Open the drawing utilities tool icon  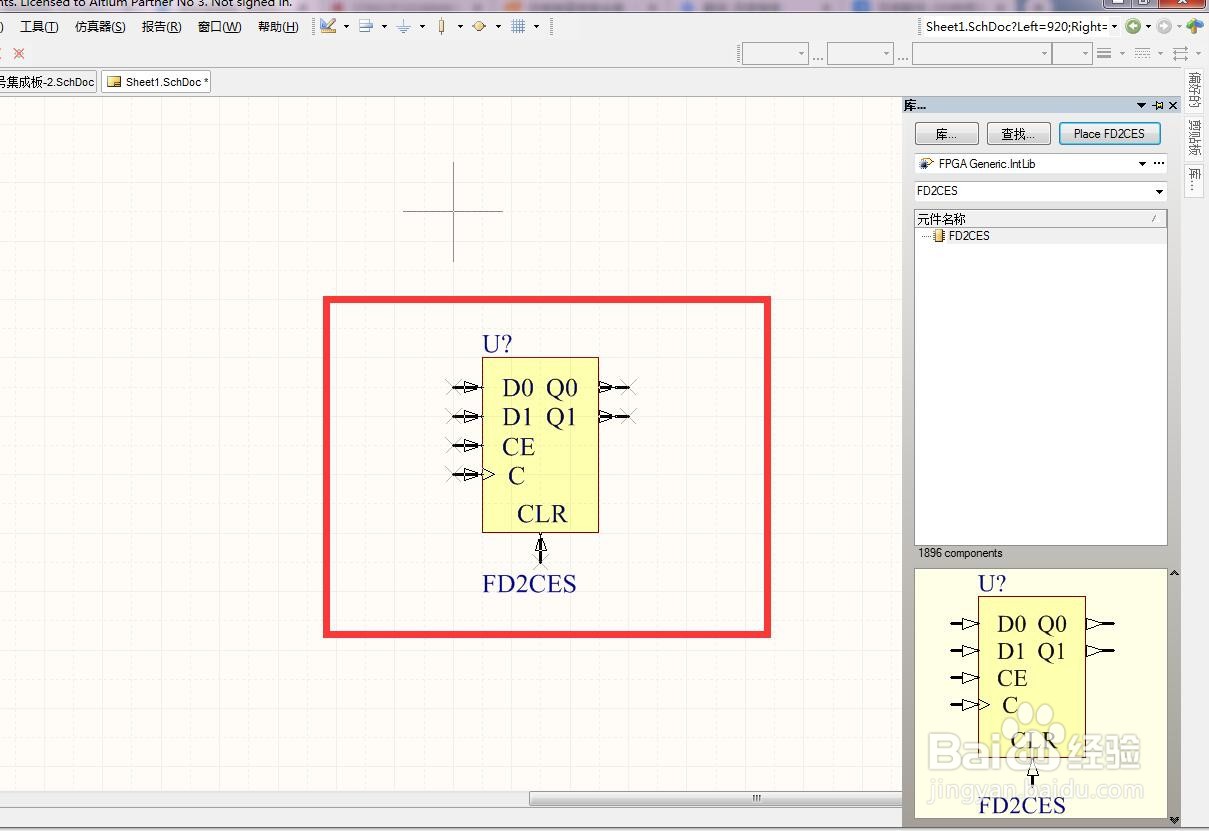[x=328, y=26]
